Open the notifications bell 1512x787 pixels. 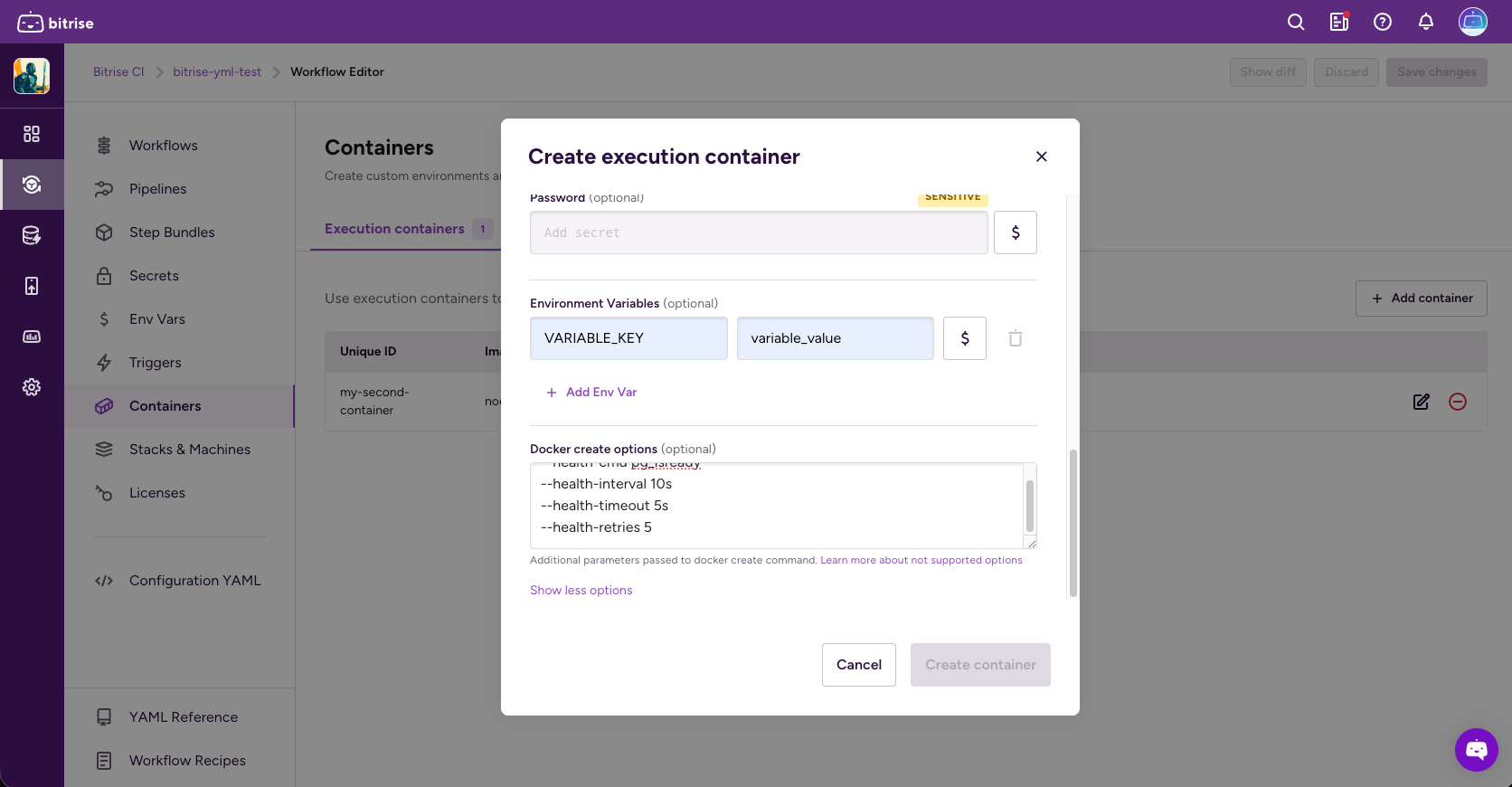tap(1426, 23)
